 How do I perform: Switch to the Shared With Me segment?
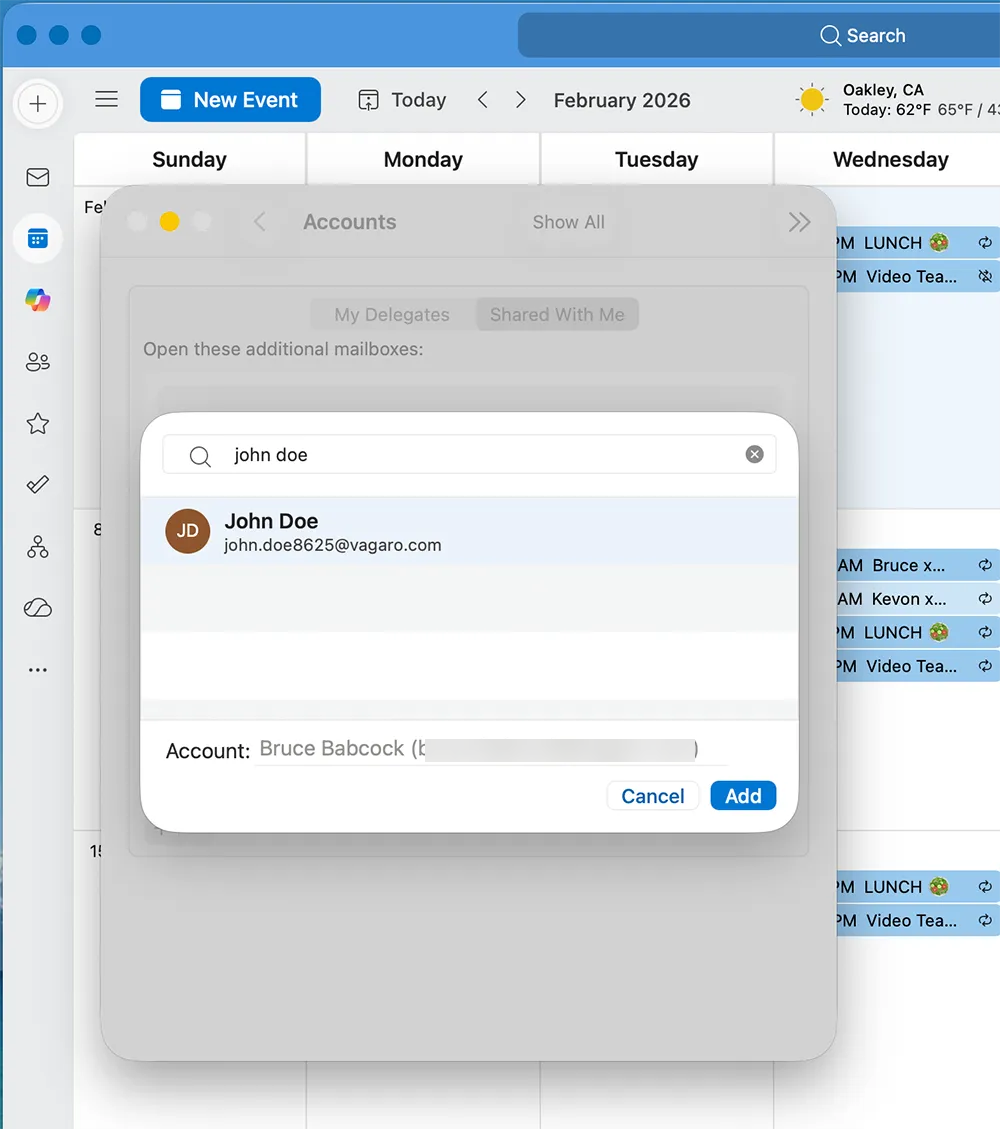tap(557, 314)
